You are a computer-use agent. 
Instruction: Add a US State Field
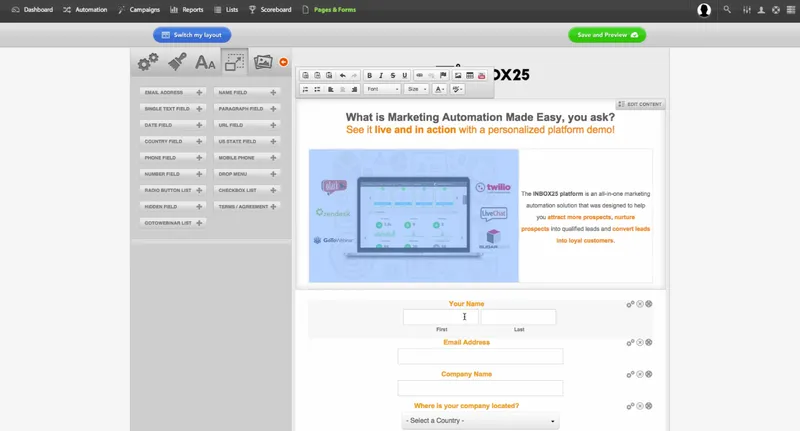[247, 141]
